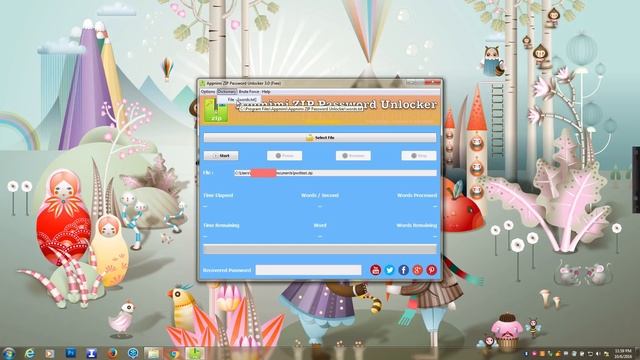
Task: Open Adobe Premiere from taskbar
Action: point(71,353)
